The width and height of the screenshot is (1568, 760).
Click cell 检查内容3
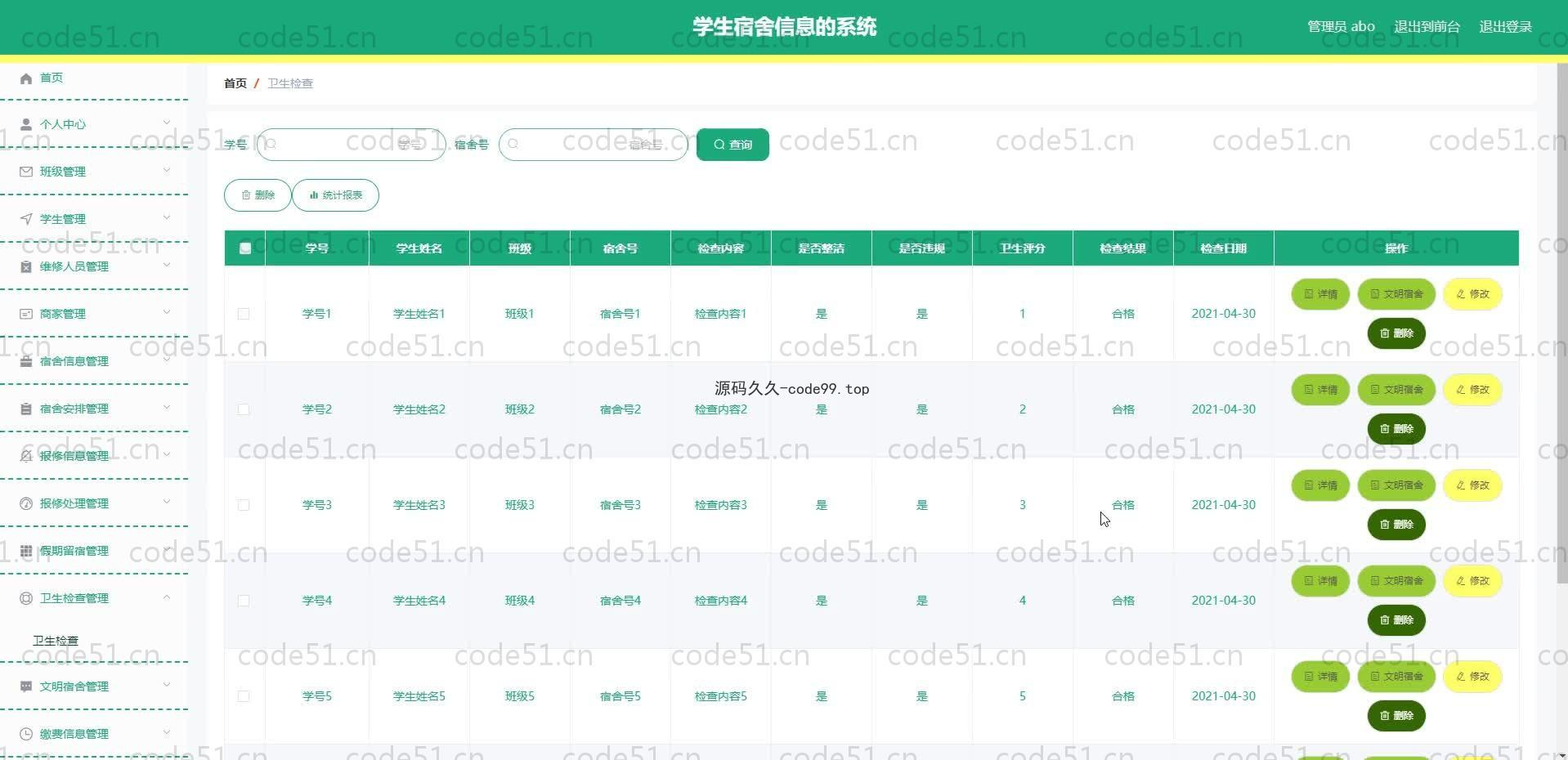721,505
